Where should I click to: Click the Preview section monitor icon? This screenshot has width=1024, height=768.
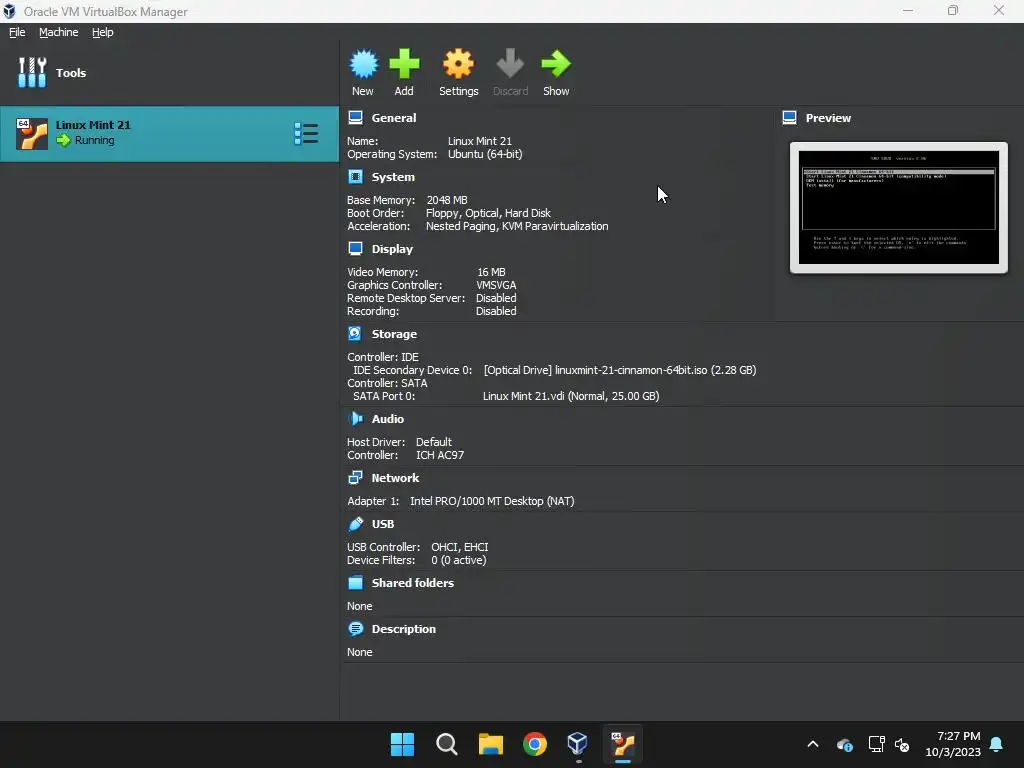[790, 118]
